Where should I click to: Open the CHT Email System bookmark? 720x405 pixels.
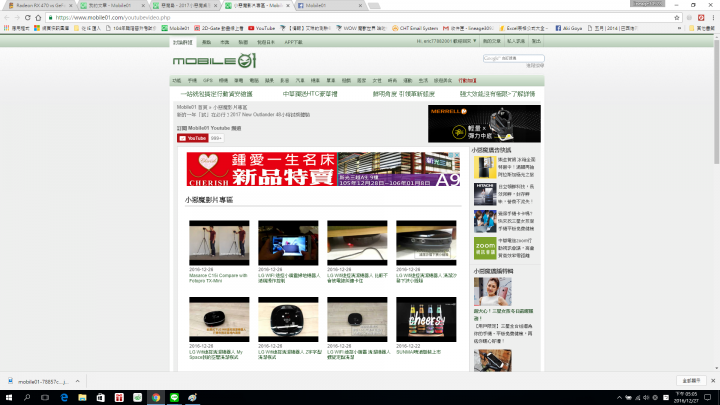416,28
